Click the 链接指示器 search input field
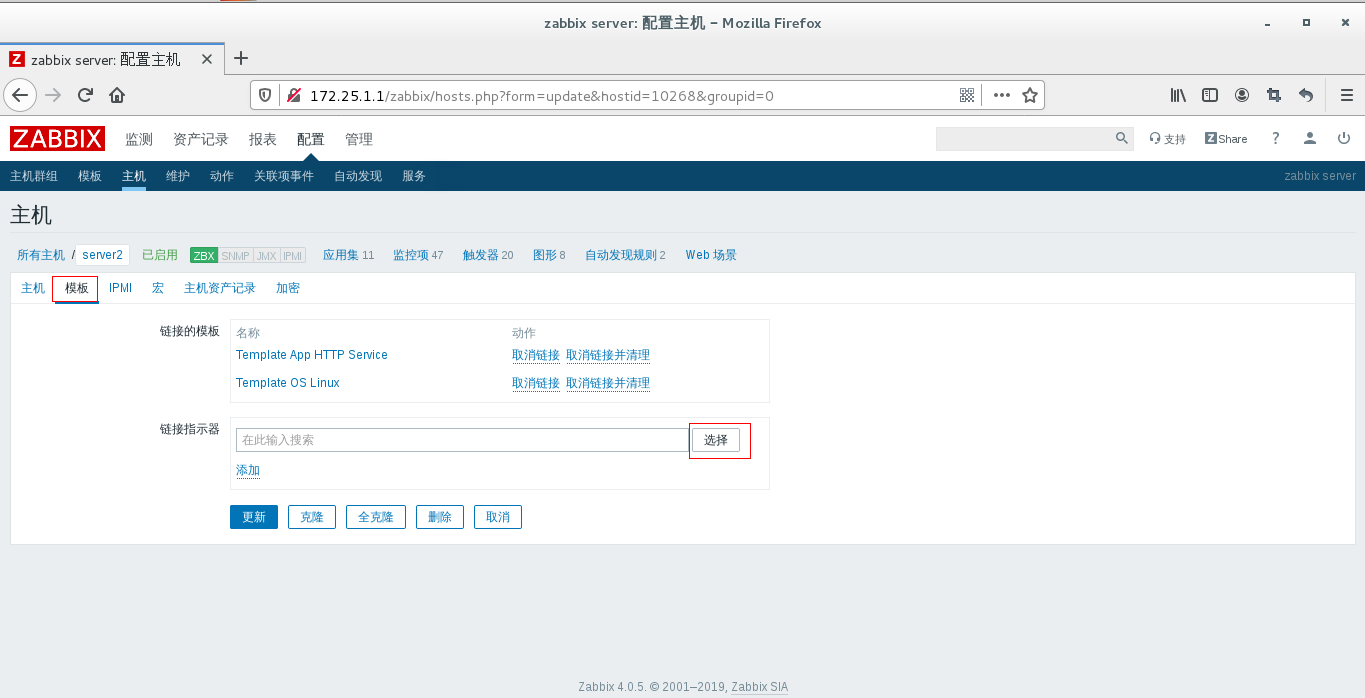This screenshot has width=1365, height=698. (x=460, y=439)
